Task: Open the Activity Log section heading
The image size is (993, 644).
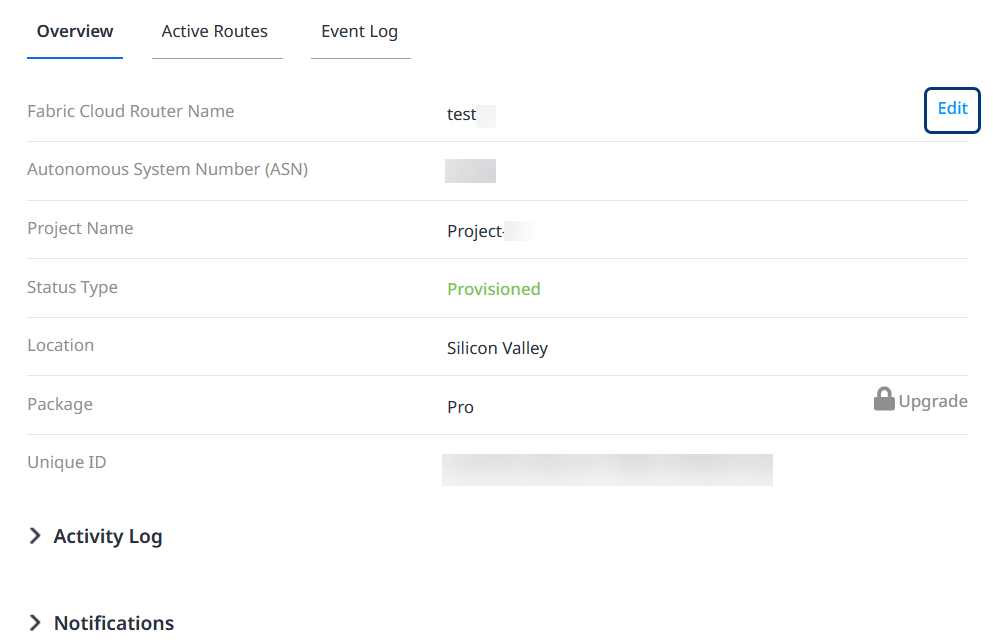Action: 108,536
